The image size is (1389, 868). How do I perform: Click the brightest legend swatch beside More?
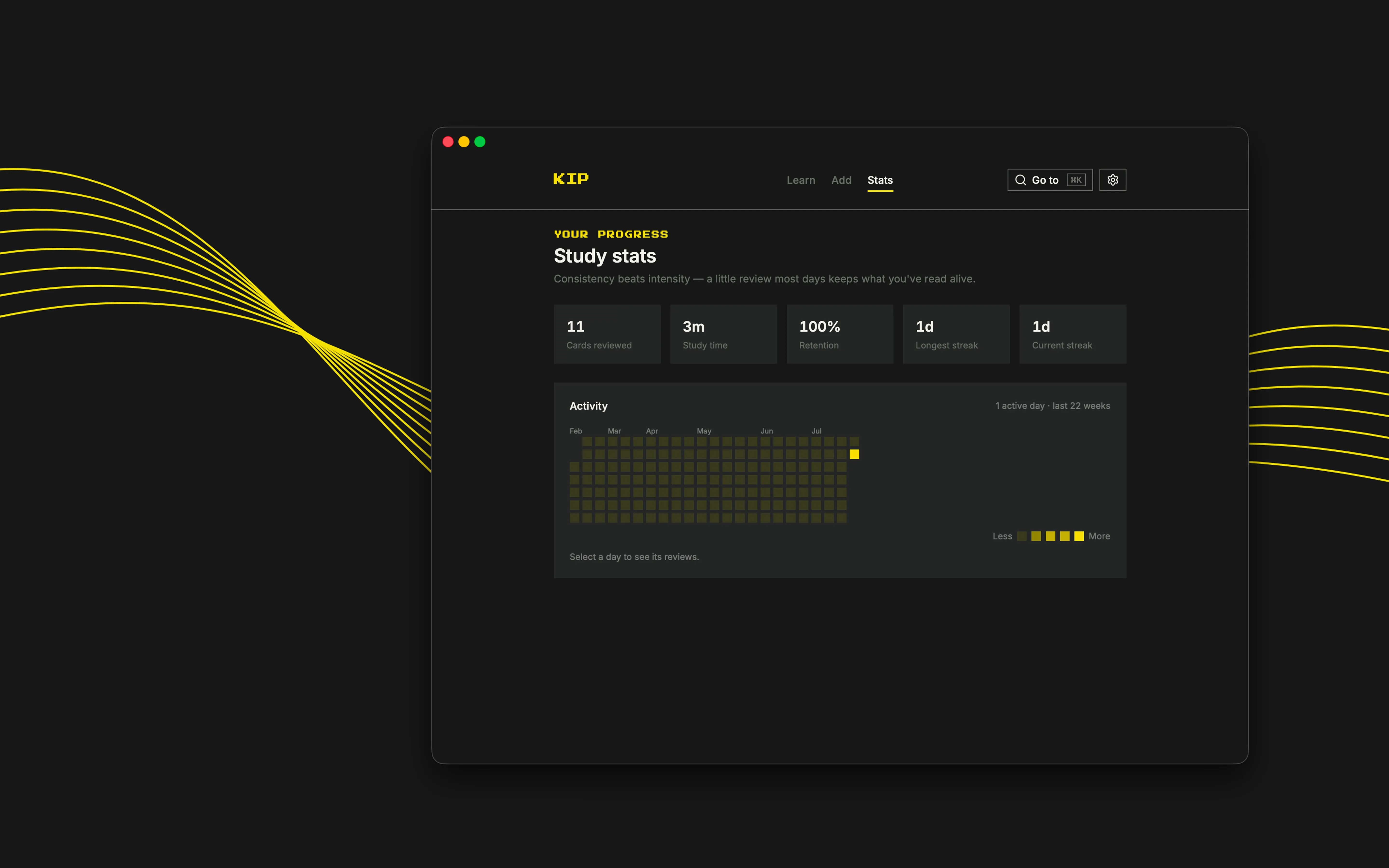(x=1079, y=536)
